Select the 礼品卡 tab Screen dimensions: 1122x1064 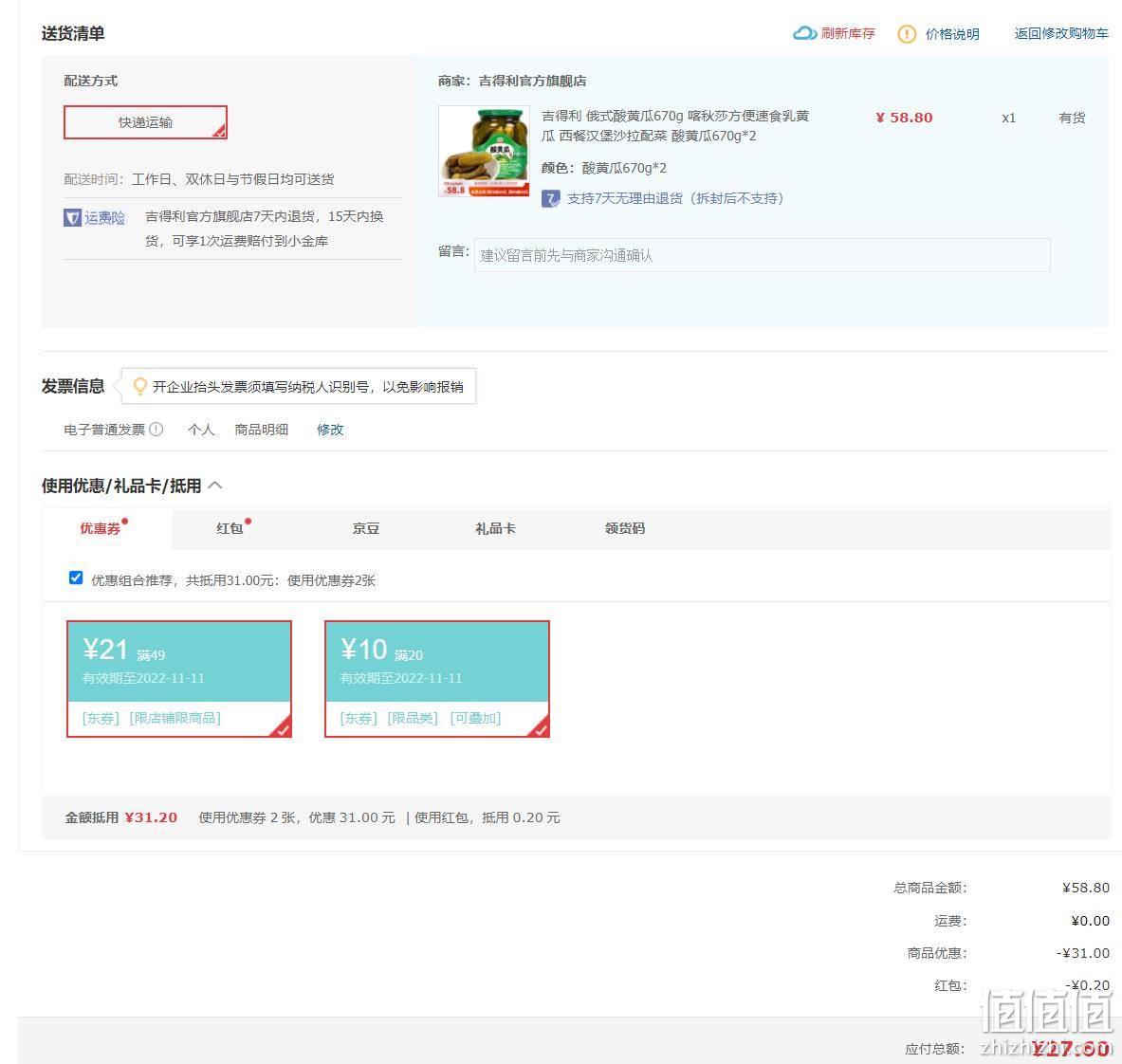(495, 529)
